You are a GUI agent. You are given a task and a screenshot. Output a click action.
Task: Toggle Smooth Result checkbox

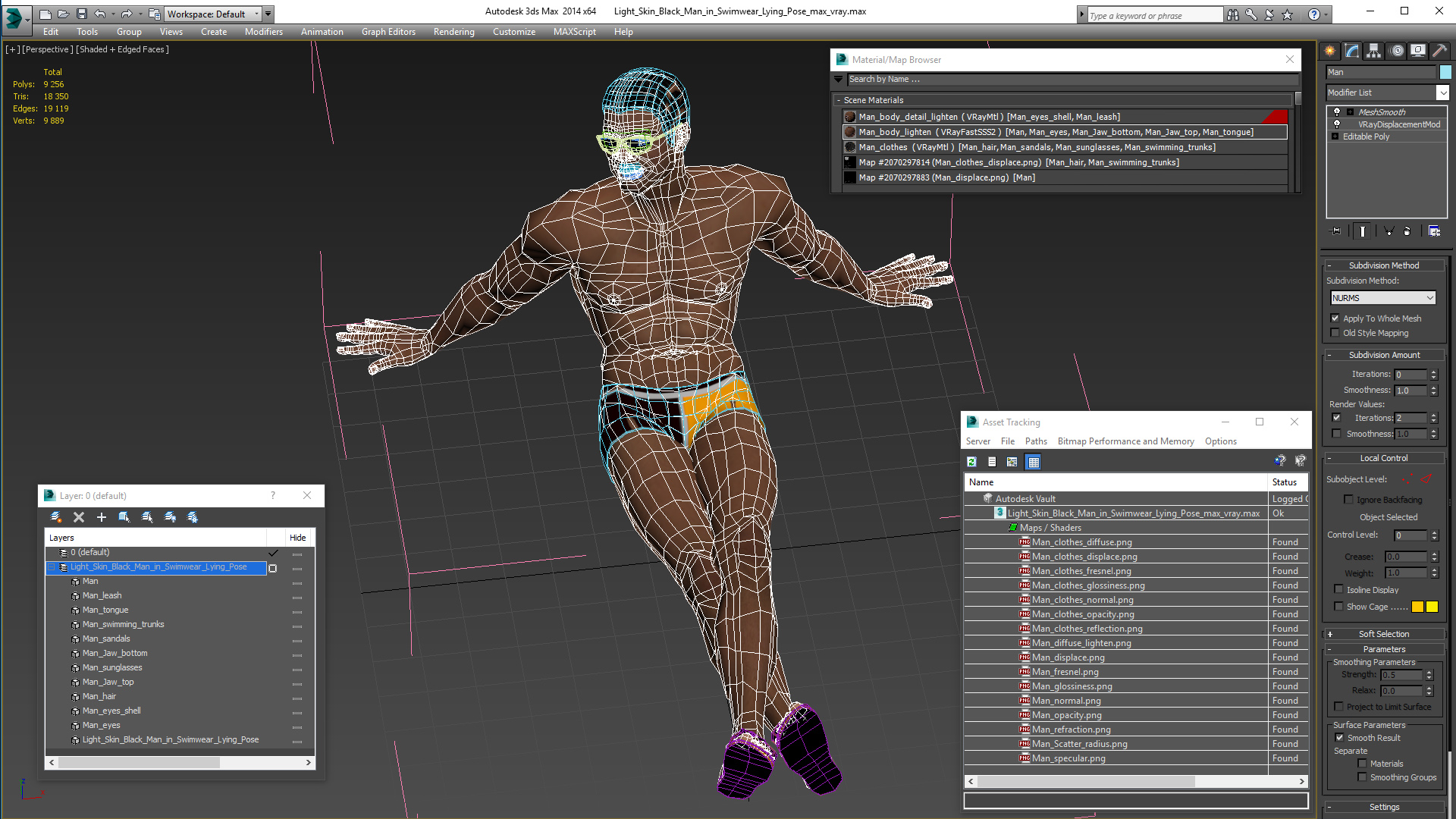click(1340, 738)
